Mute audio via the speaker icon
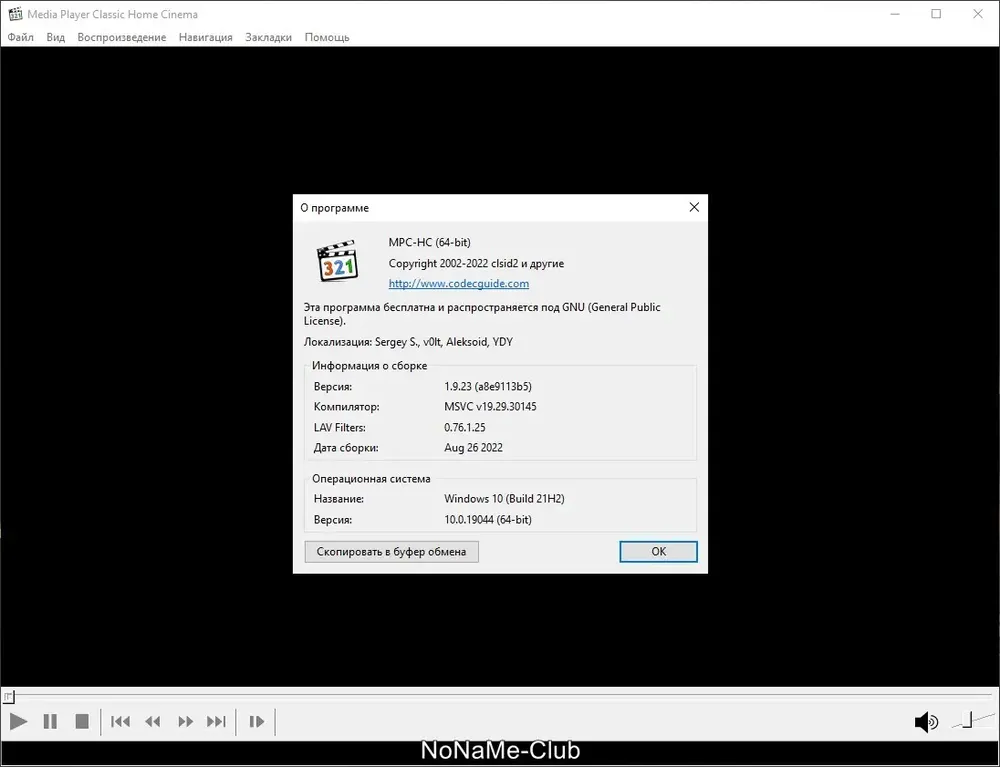This screenshot has width=1000, height=767. coord(926,722)
